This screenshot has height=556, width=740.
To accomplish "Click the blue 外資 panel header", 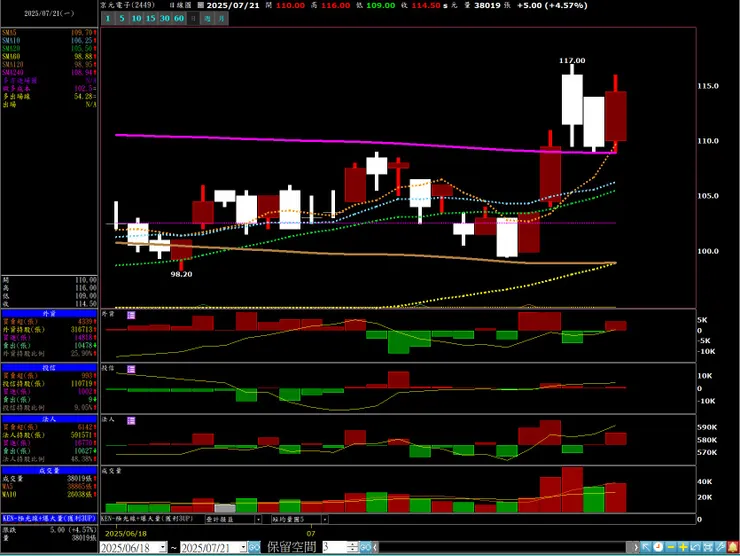I will (x=49, y=313).
